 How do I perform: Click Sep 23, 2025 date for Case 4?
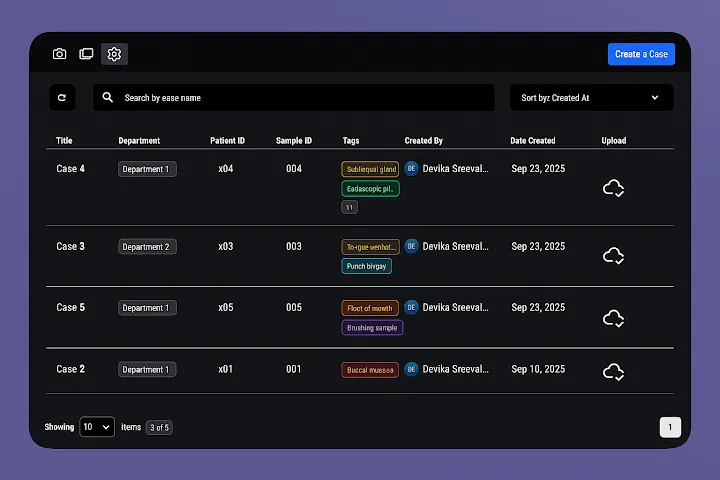click(538, 169)
